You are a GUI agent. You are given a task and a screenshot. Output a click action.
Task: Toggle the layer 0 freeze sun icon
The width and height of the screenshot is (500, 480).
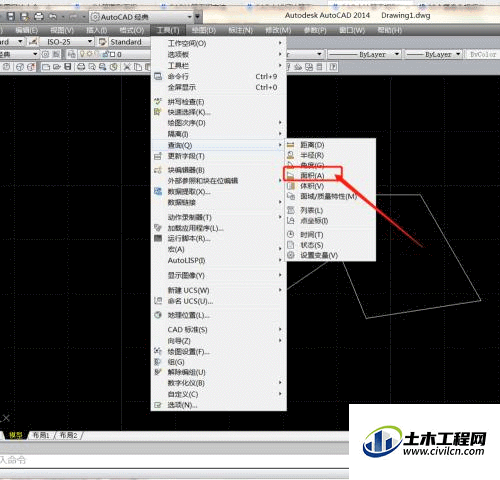tap(89, 54)
